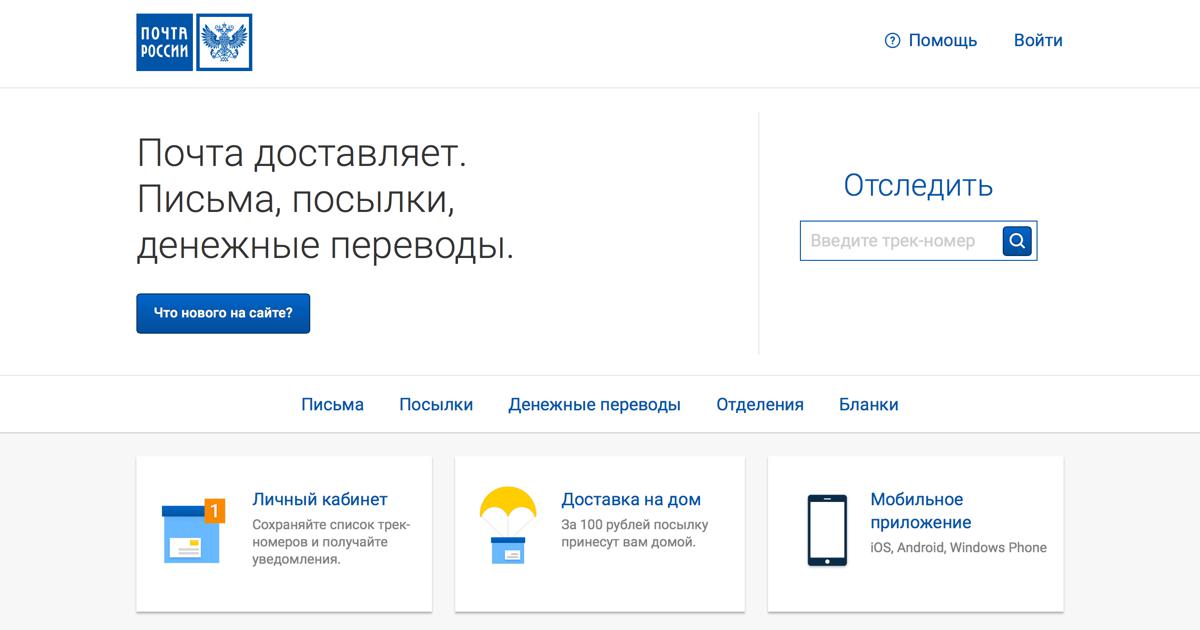Open the Письма section

pyautogui.click(x=333, y=405)
